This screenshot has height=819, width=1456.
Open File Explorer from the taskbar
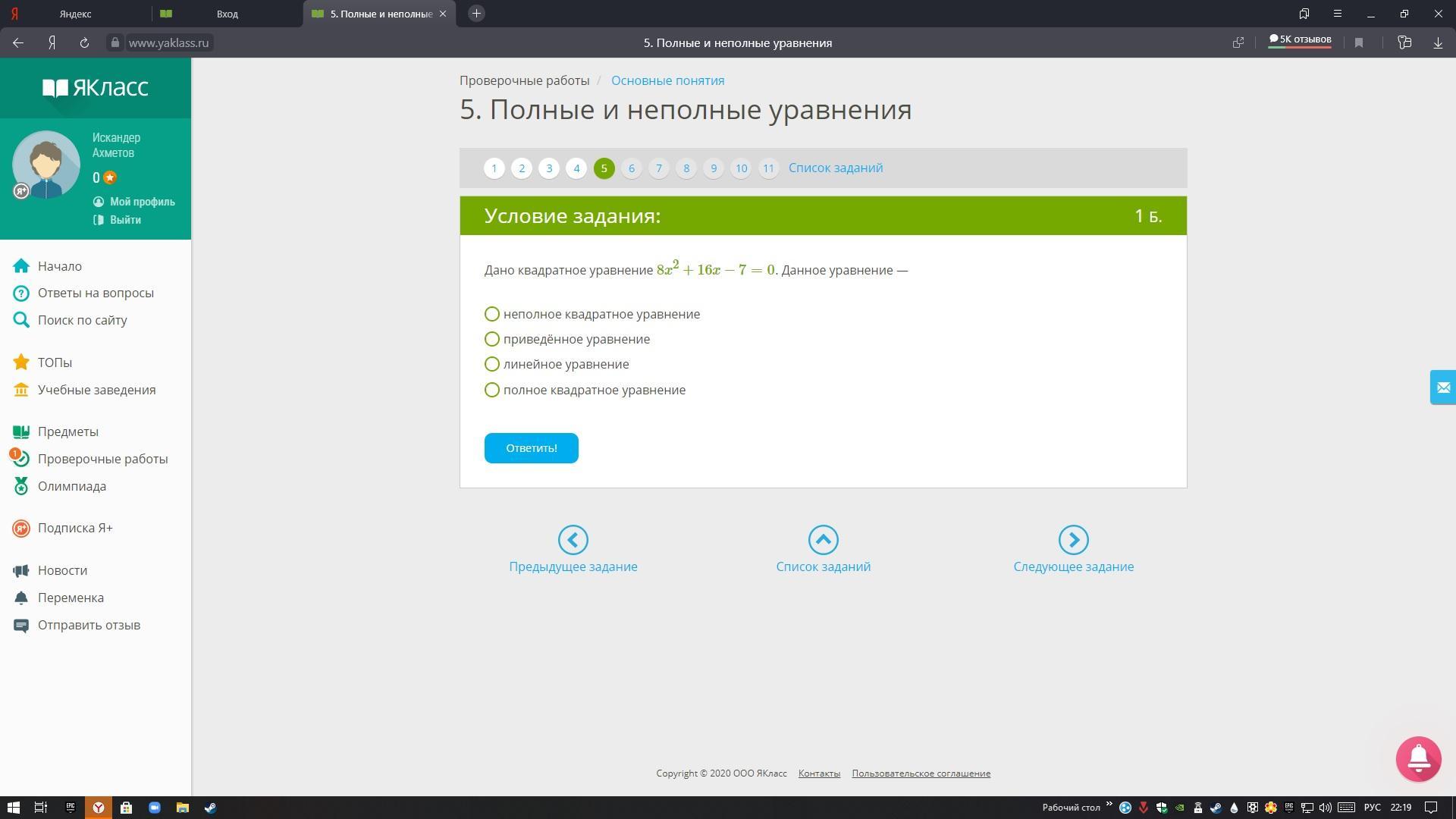coord(182,808)
